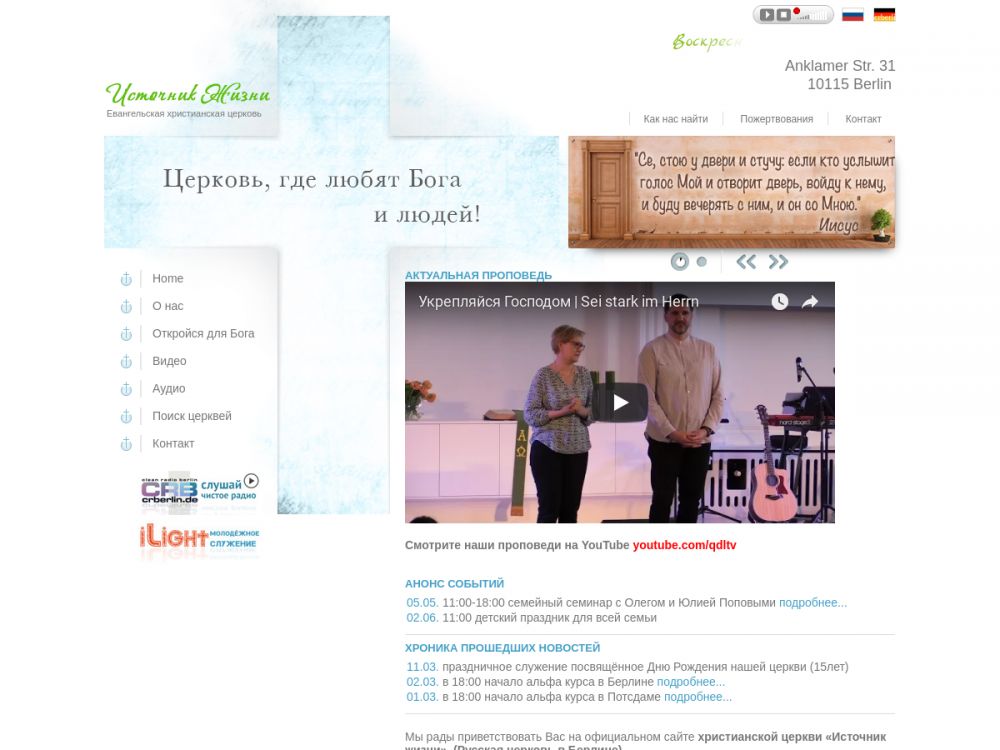Click the Watch Later clock icon

[779, 302]
